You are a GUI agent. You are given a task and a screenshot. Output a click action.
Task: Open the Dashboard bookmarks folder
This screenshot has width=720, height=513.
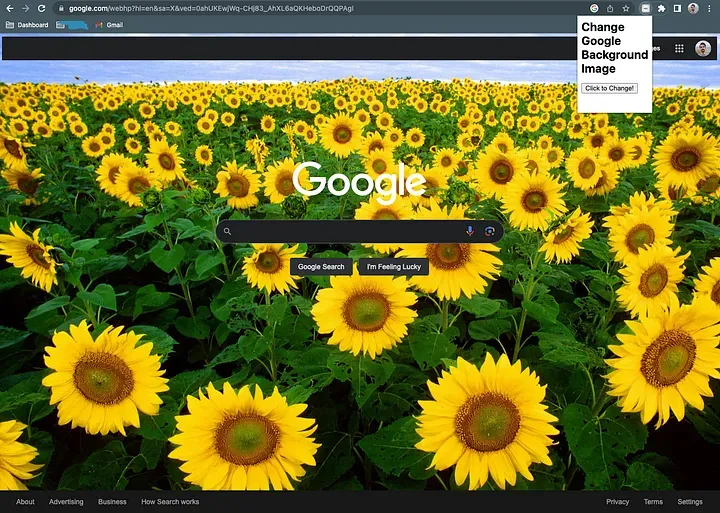tap(27, 25)
